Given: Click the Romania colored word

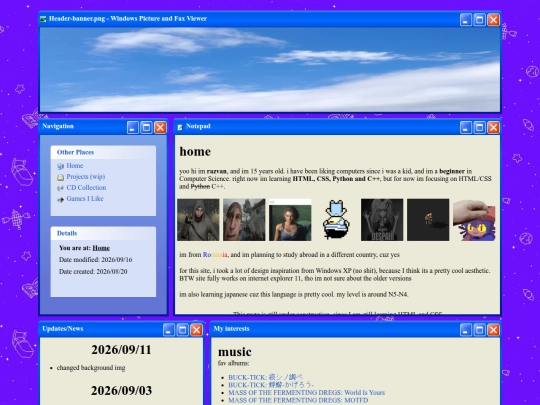Looking at the screenshot, I should [x=215, y=255].
